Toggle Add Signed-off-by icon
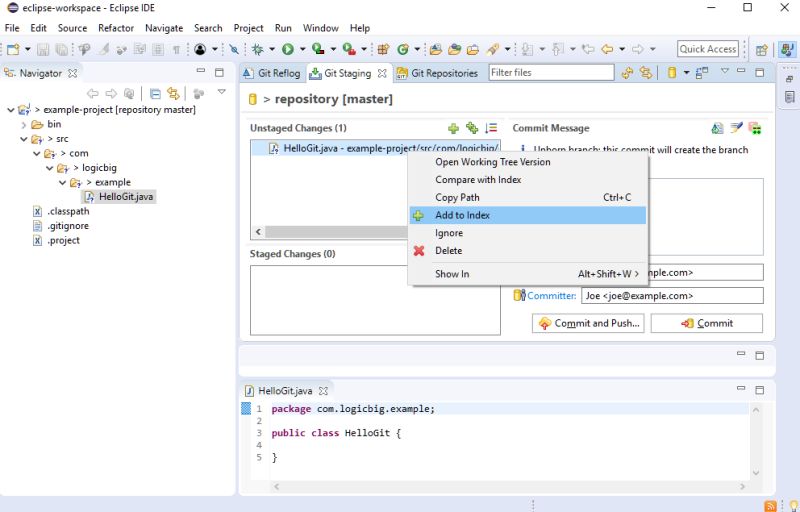Viewport: 800px width, 512px height. coord(736,128)
